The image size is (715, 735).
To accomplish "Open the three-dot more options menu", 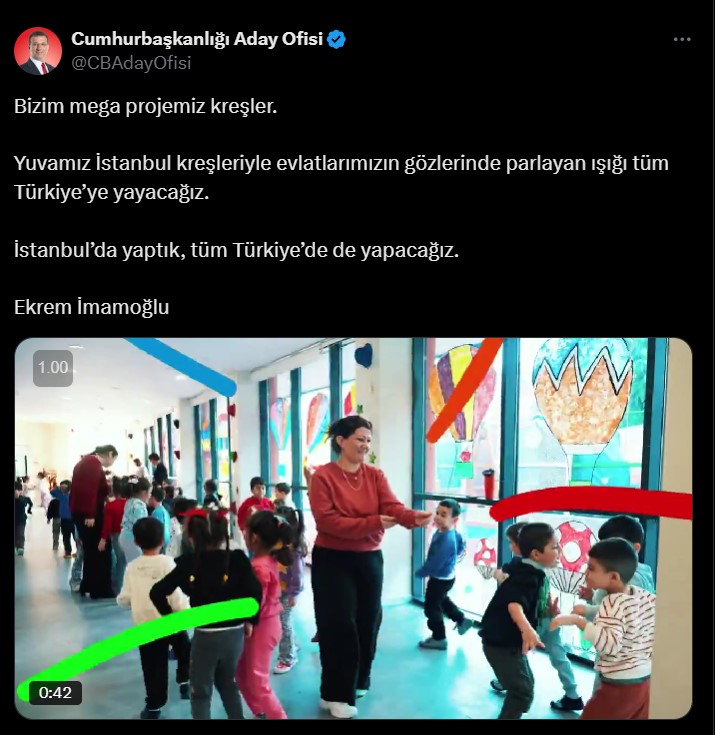I will [x=682, y=39].
